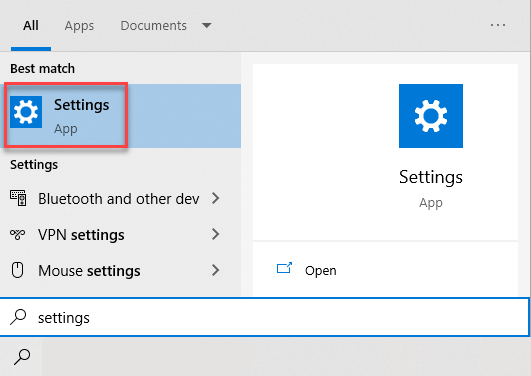Expand the Bluetooth and other dev chevron
This screenshot has height=376, width=531.
215,198
